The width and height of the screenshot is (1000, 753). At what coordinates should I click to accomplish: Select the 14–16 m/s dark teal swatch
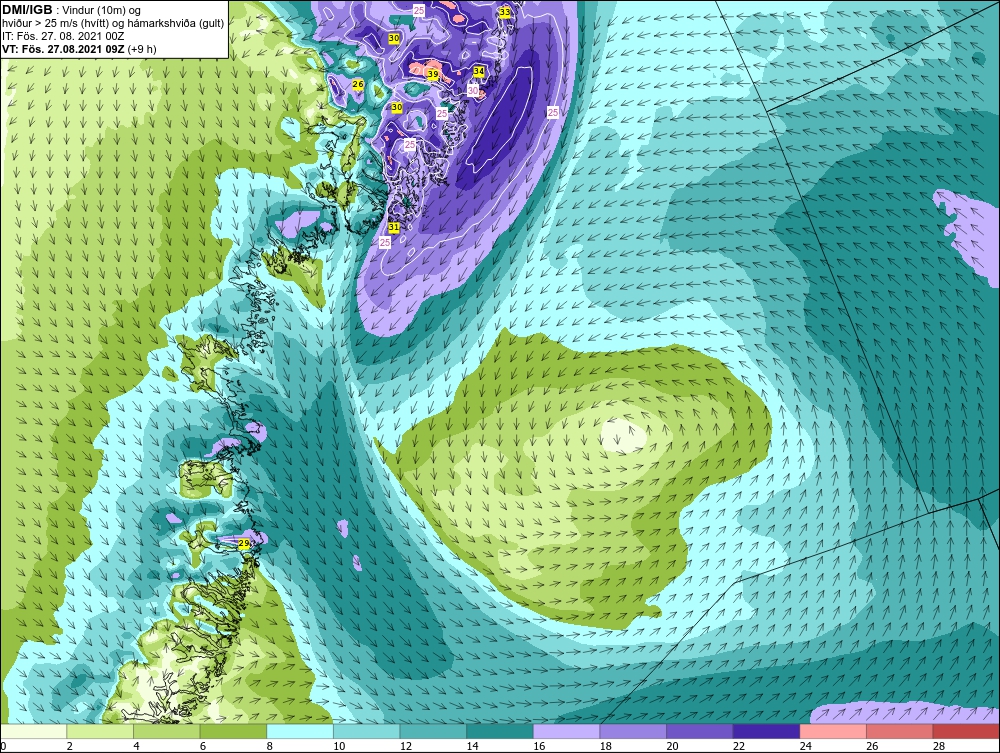(500, 731)
